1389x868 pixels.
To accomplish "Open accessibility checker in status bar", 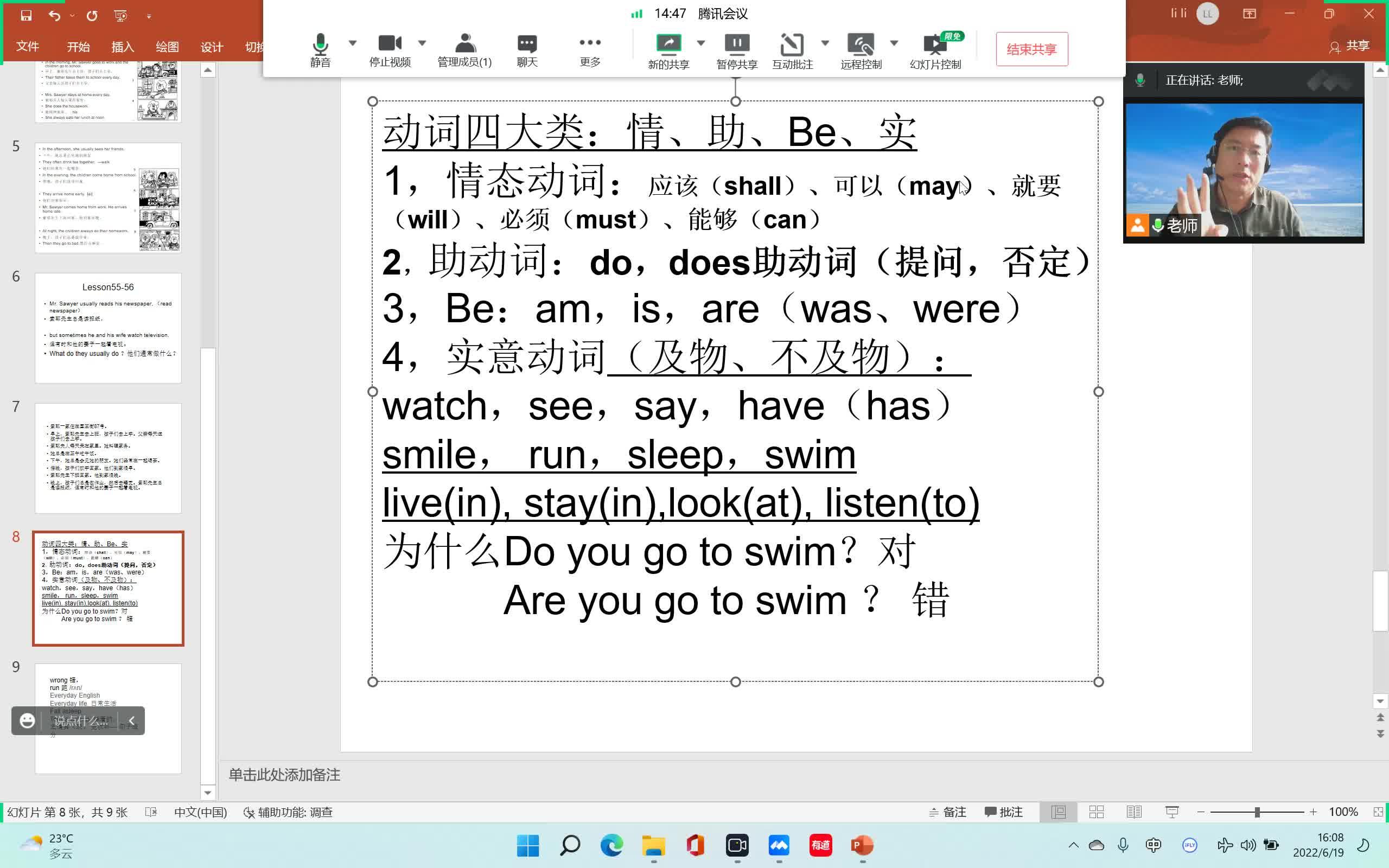I will tap(288, 812).
